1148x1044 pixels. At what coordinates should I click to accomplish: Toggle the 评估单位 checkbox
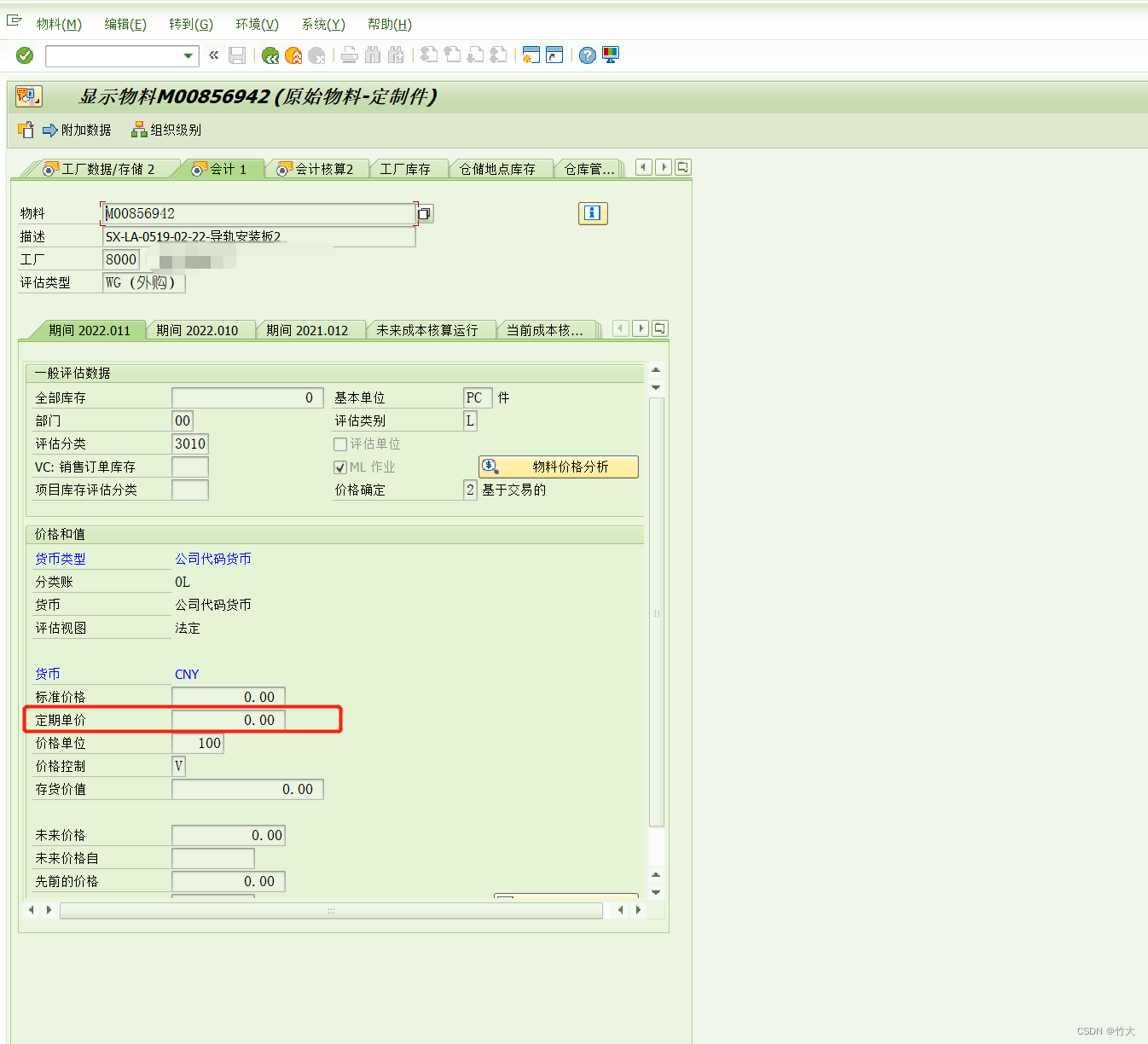pos(340,444)
